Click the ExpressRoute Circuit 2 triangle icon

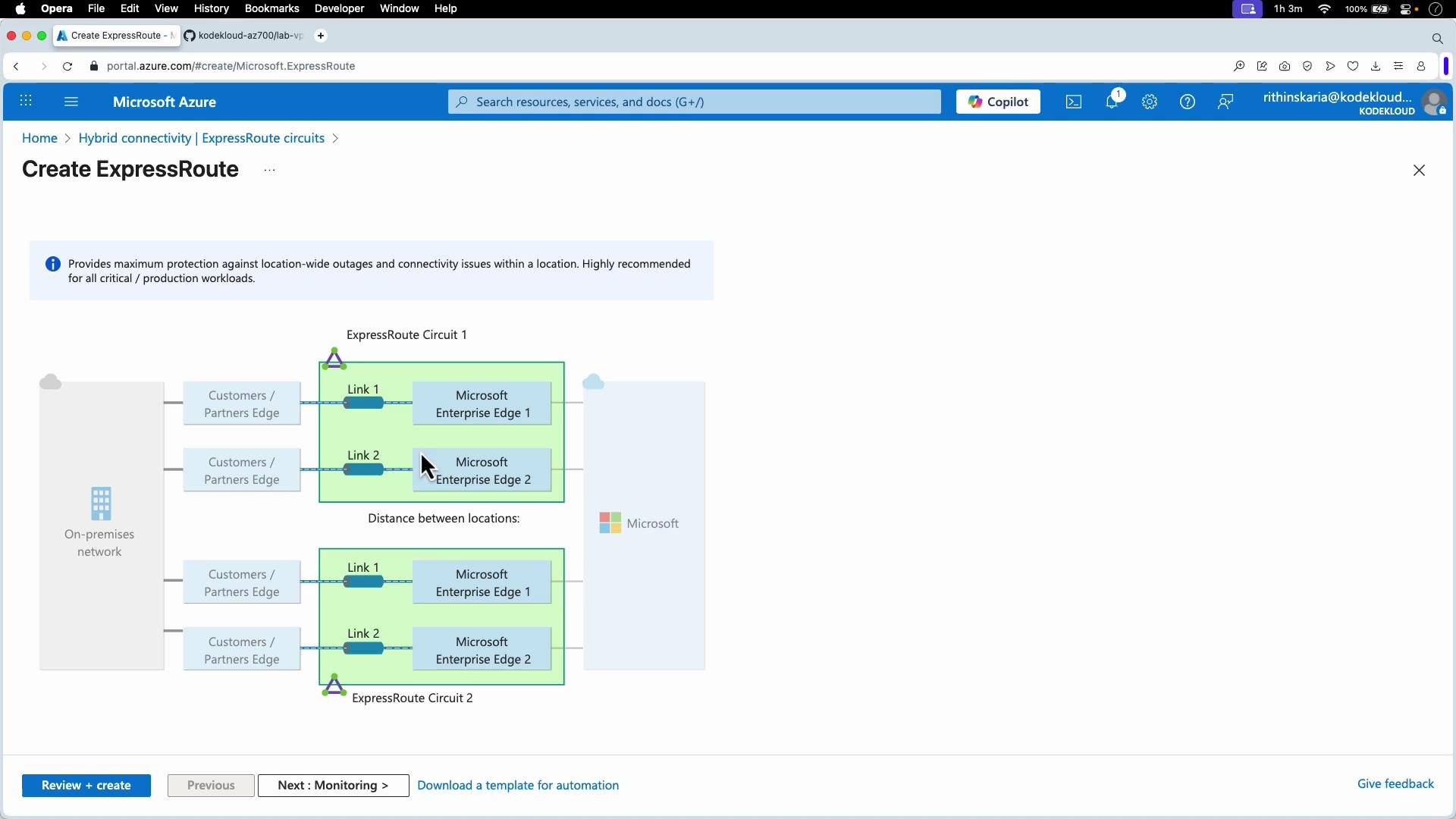point(334,686)
